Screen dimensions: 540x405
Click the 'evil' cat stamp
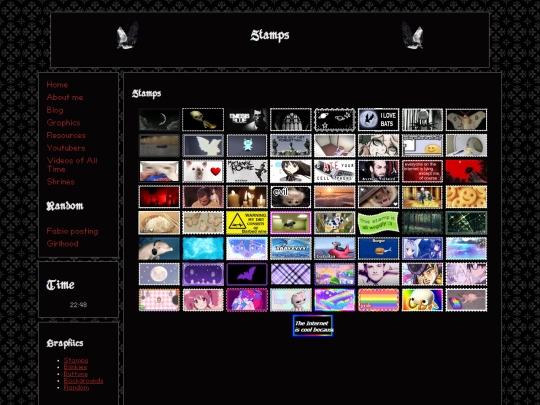coord(291,197)
